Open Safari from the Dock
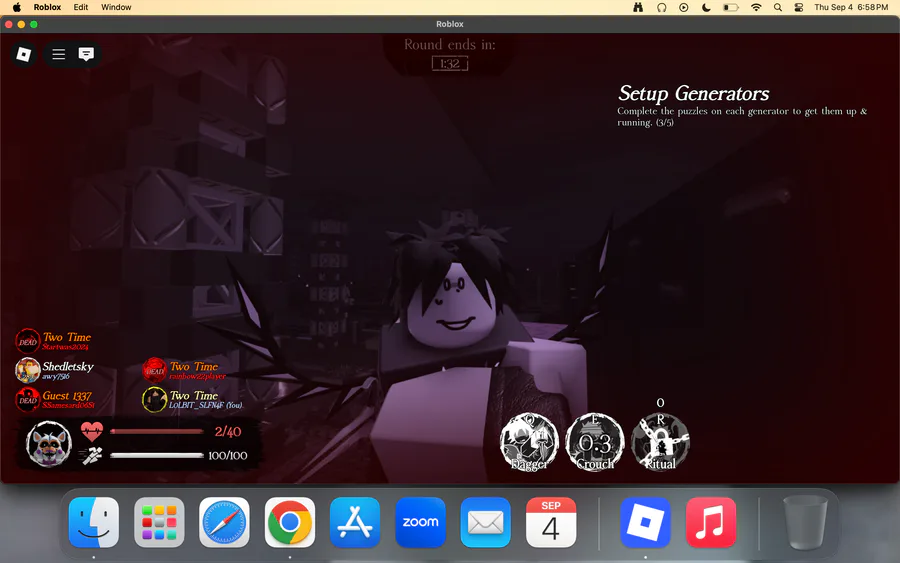 pyautogui.click(x=224, y=522)
